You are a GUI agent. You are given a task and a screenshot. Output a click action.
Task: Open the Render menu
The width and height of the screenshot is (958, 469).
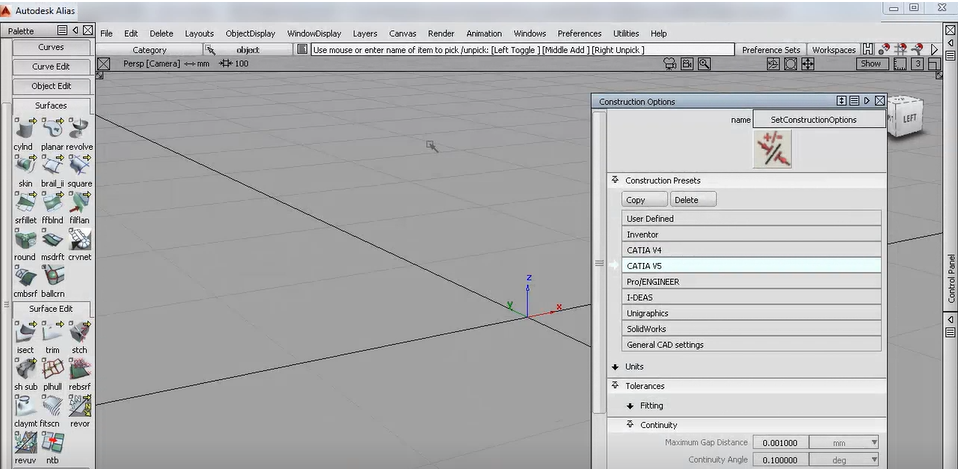tap(441, 34)
